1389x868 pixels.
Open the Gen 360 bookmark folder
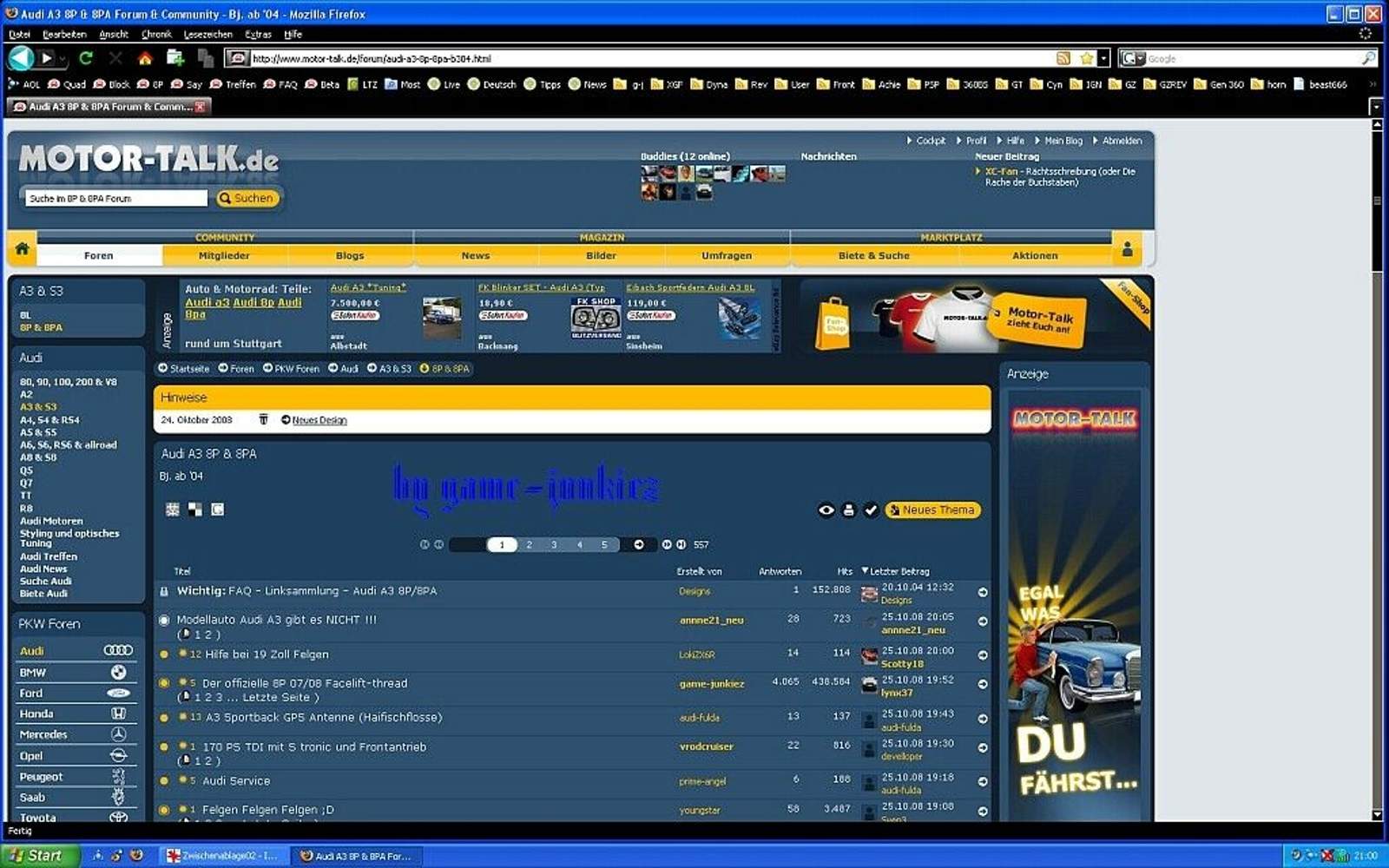(1219, 84)
